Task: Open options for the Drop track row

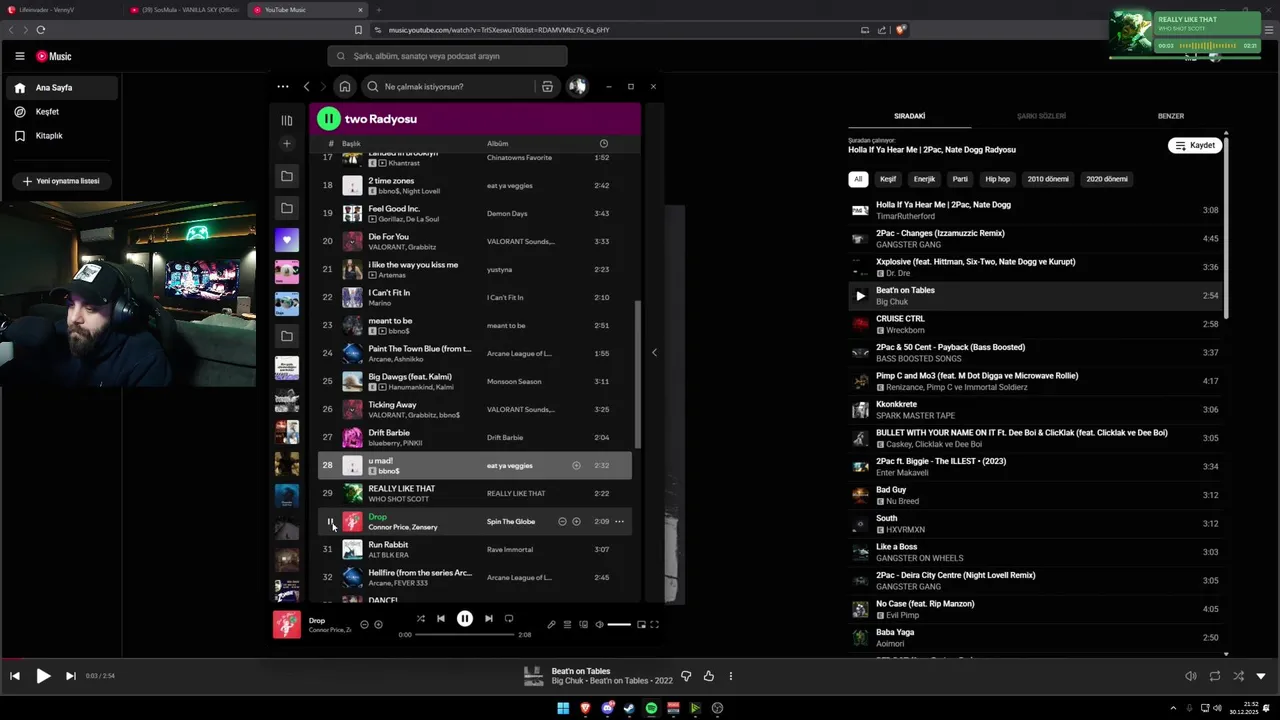Action: point(619,521)
